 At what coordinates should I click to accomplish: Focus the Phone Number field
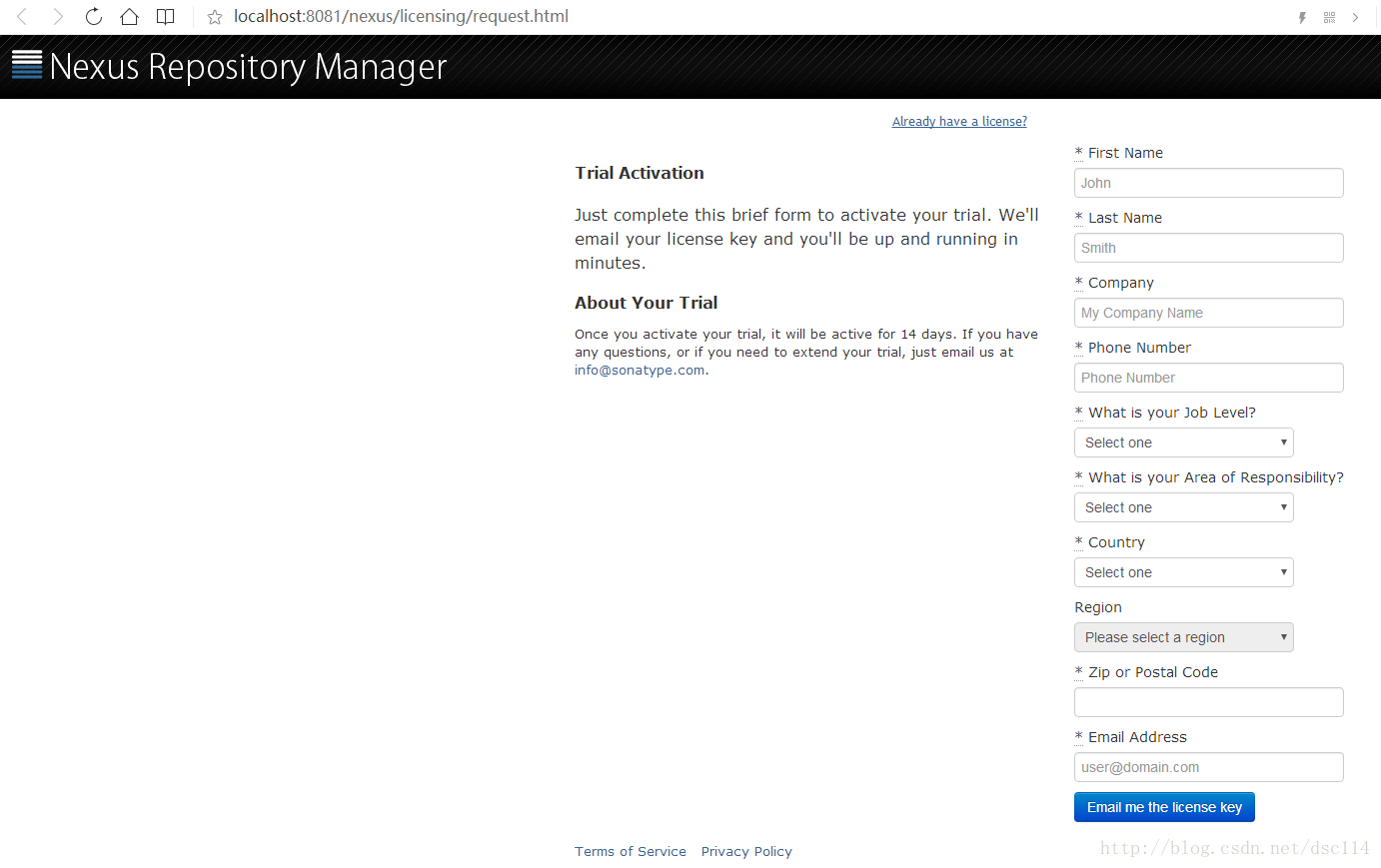click(x=1209, y=378)
